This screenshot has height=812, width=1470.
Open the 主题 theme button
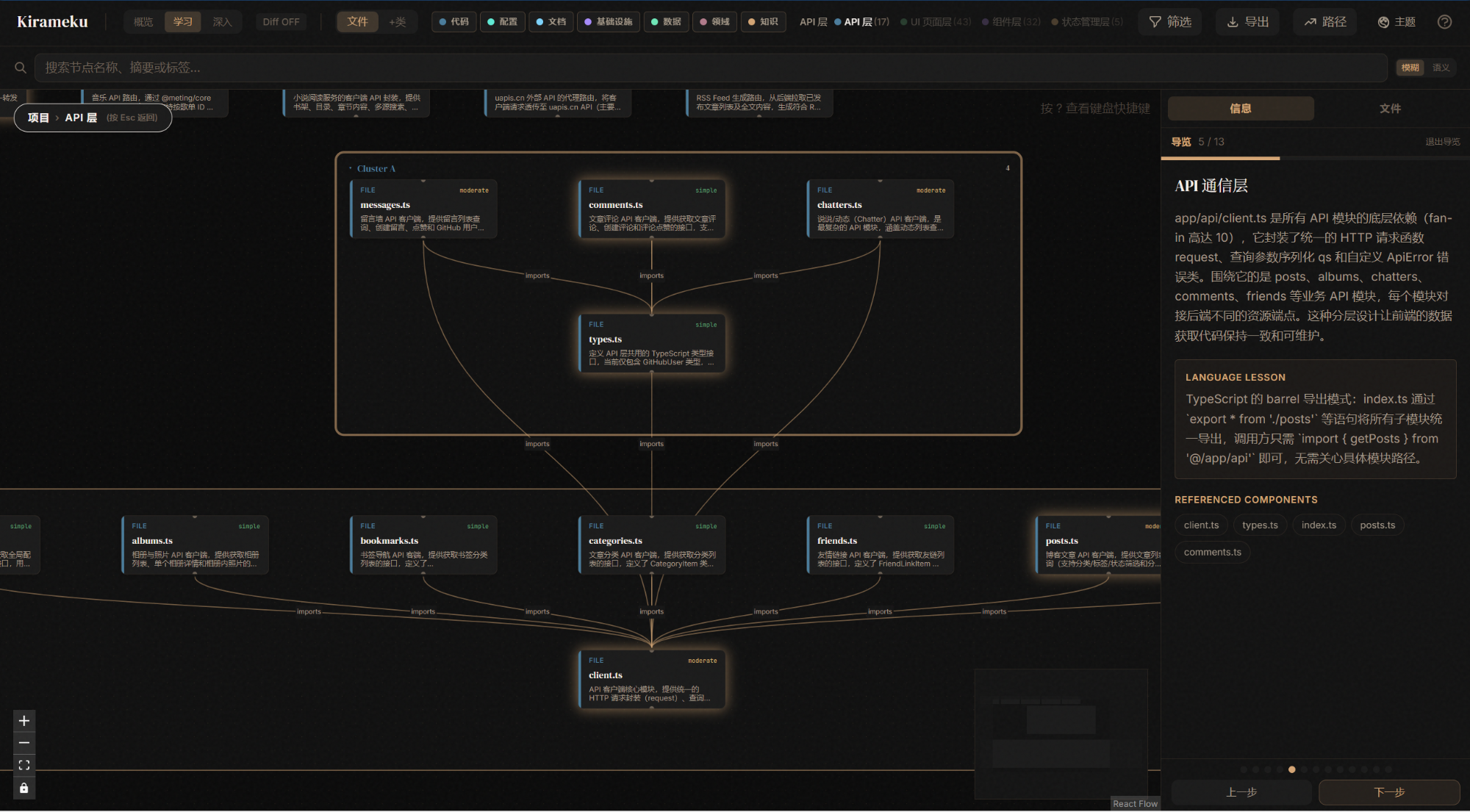click(1396, 22)
